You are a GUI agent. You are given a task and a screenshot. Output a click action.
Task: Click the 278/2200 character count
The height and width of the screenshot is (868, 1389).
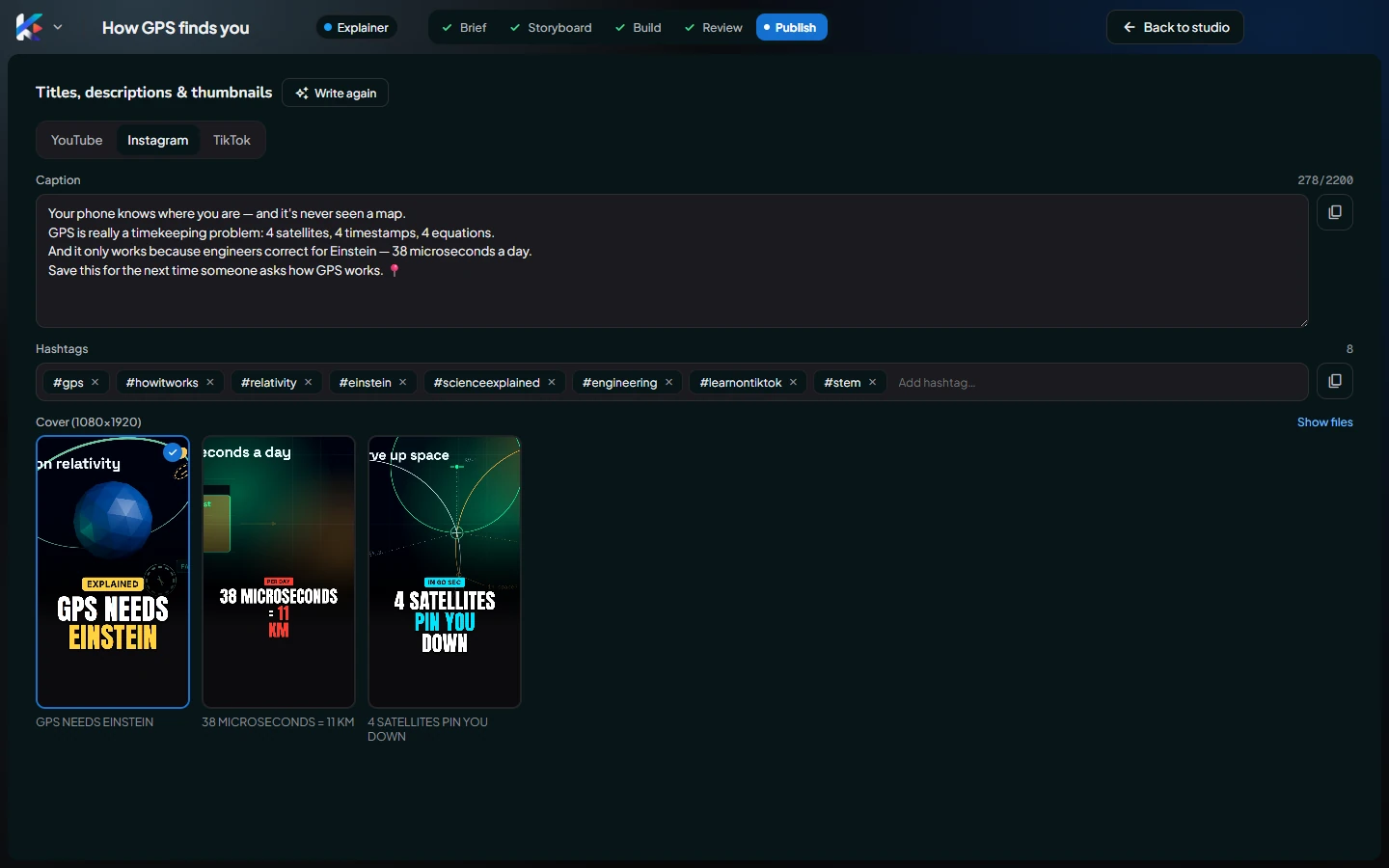point(1324,180)
